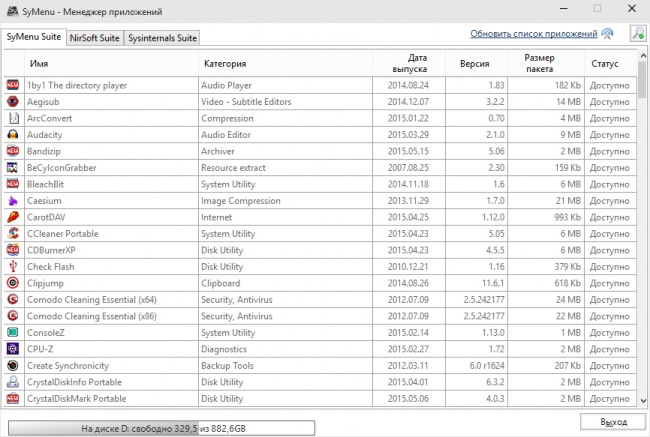
Task: Sort by the Версия column header
Action: coord(477,63)
